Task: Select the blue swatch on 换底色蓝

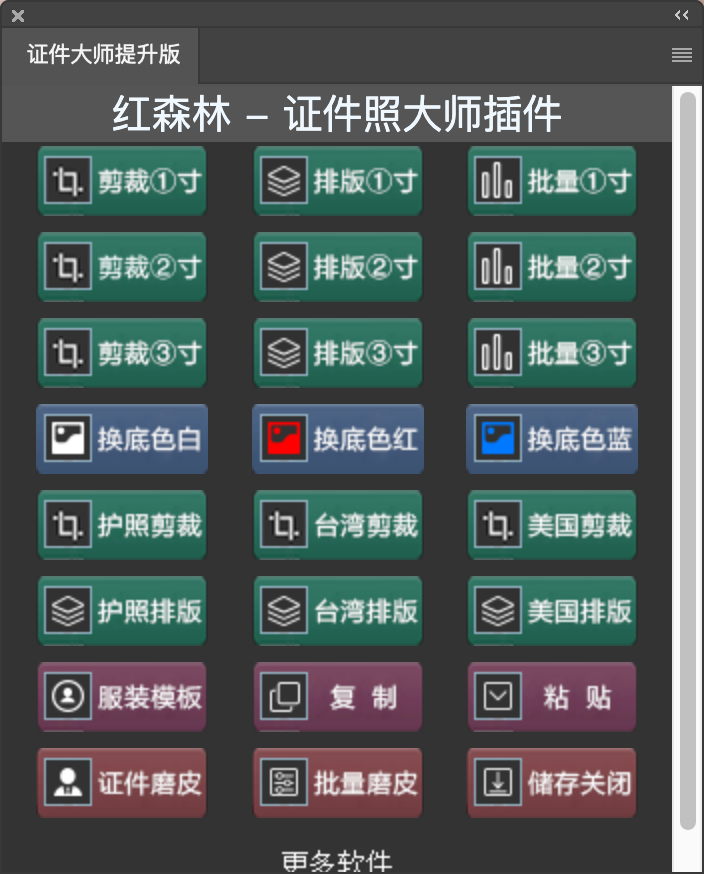Action: click(498, 439)
